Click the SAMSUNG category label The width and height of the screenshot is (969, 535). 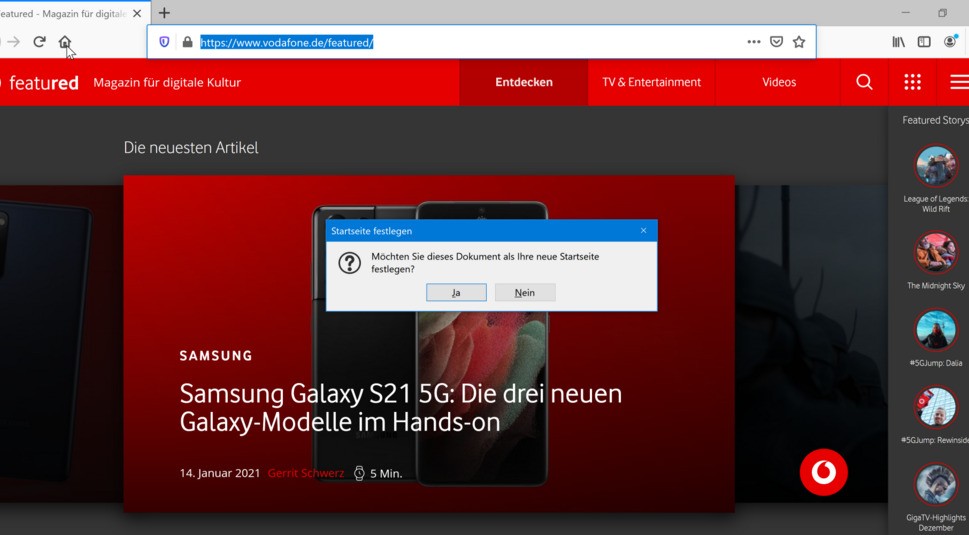click(x=216, y=356)
